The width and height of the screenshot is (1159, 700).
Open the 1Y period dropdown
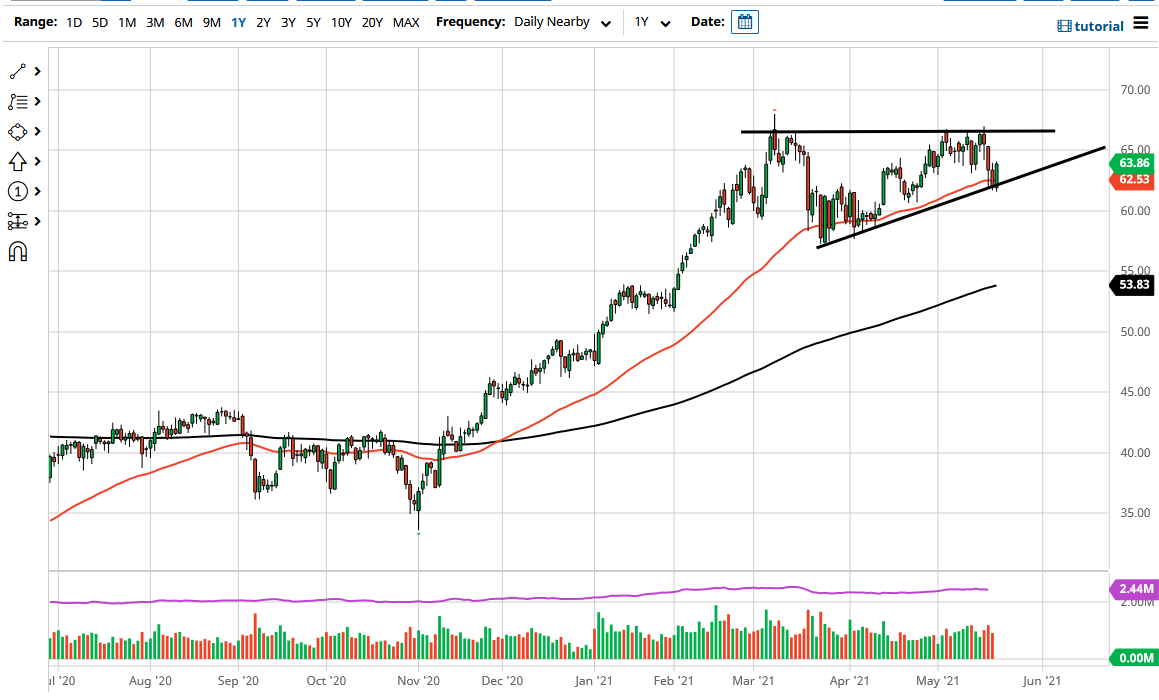point(651,21)
